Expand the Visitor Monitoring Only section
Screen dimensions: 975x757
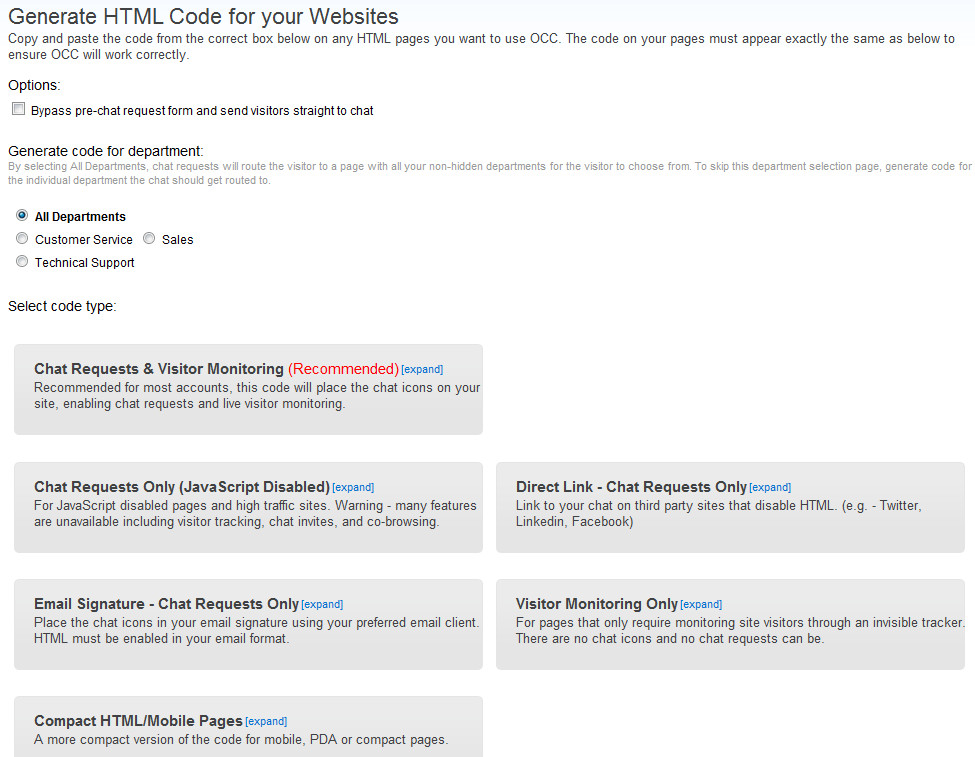tap(701, 605)
